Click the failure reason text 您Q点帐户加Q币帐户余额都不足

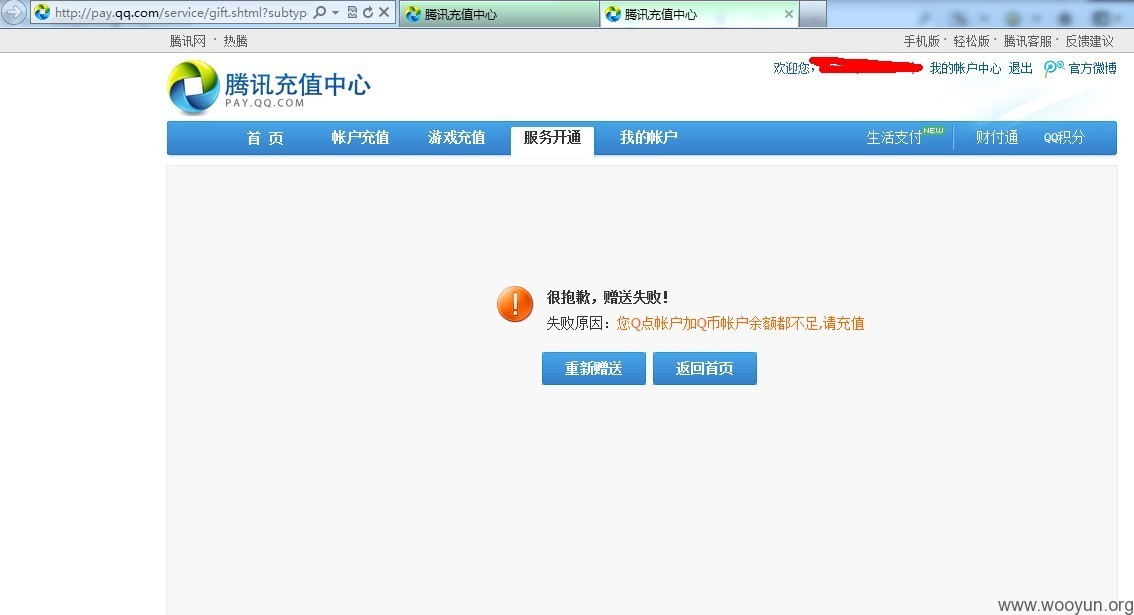coord(717,323)
